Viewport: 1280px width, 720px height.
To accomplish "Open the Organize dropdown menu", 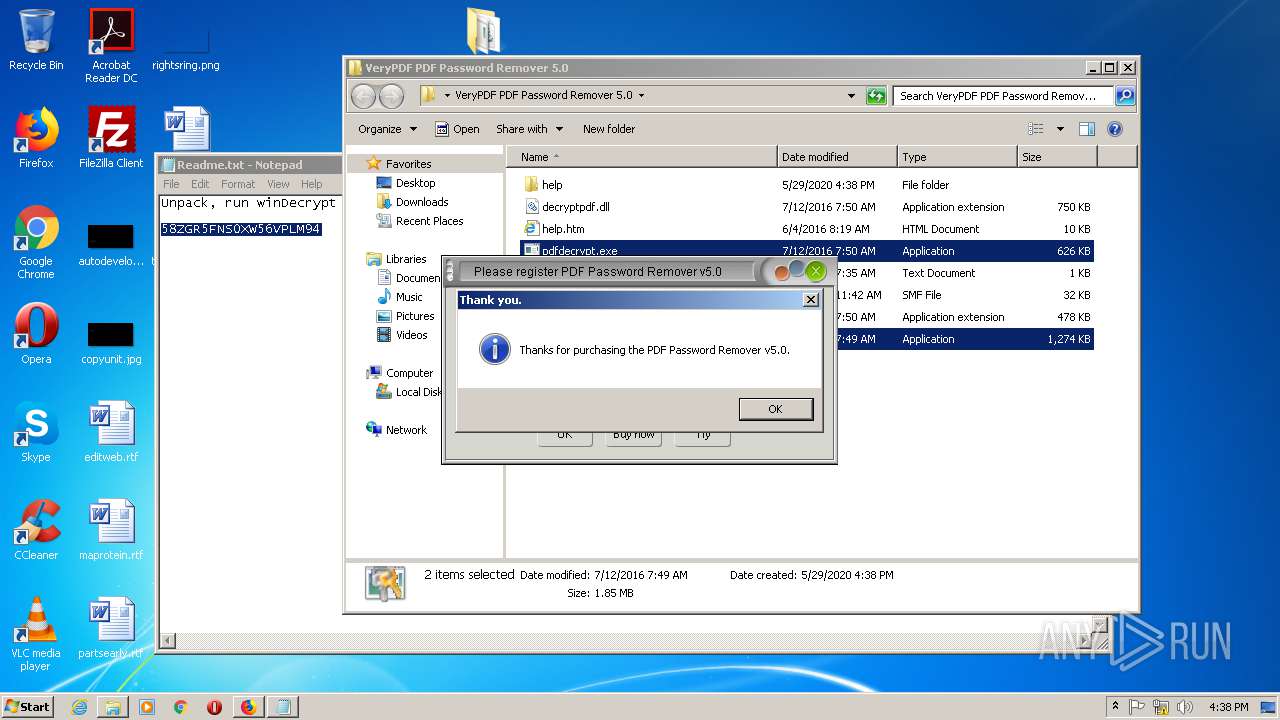I will [387, 129].
